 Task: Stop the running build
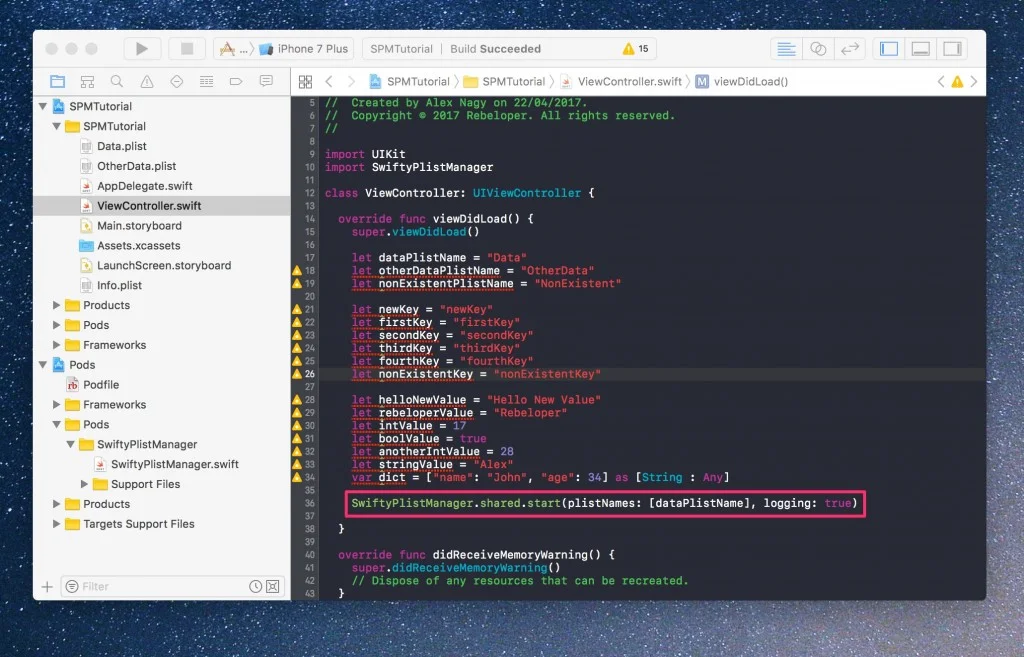[187, 49]
